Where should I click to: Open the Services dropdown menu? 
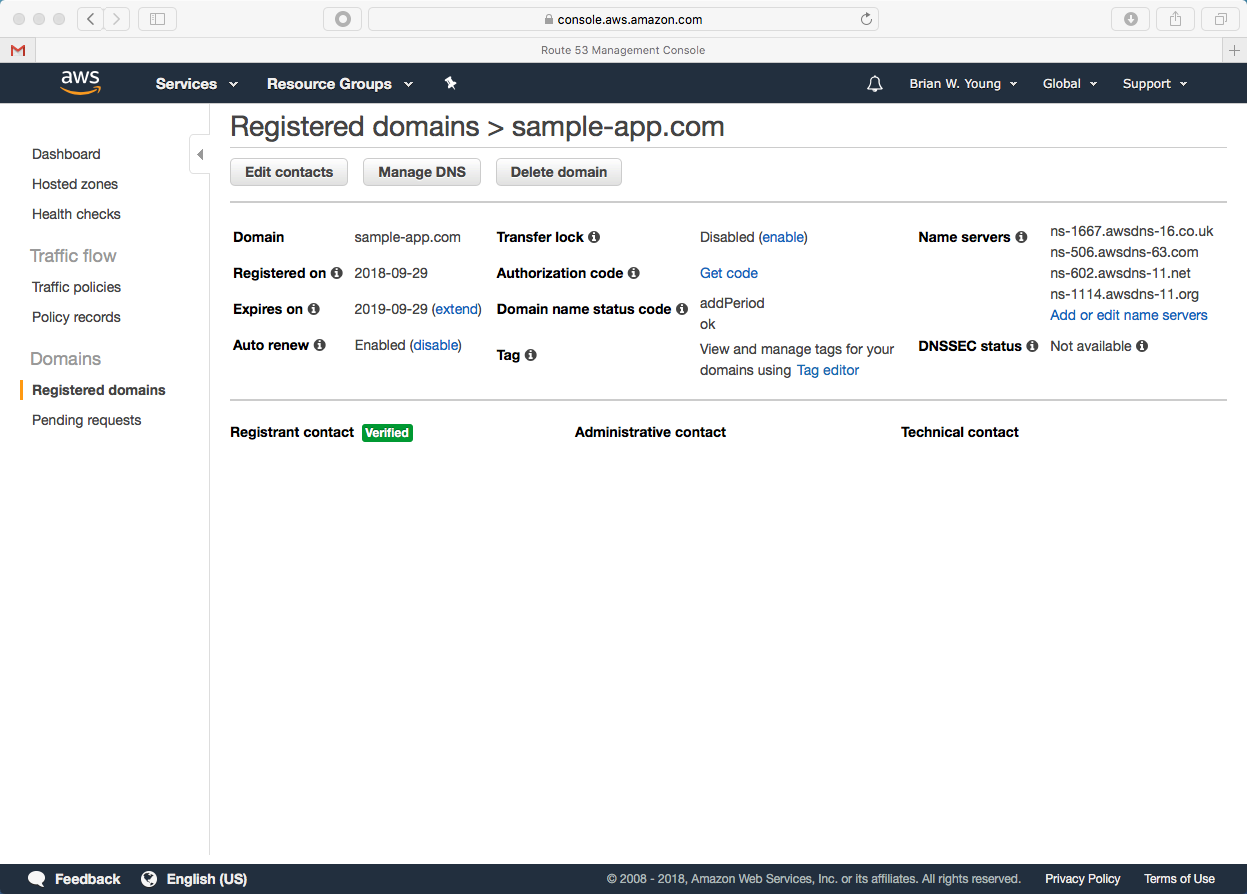[x=196, y=84]
